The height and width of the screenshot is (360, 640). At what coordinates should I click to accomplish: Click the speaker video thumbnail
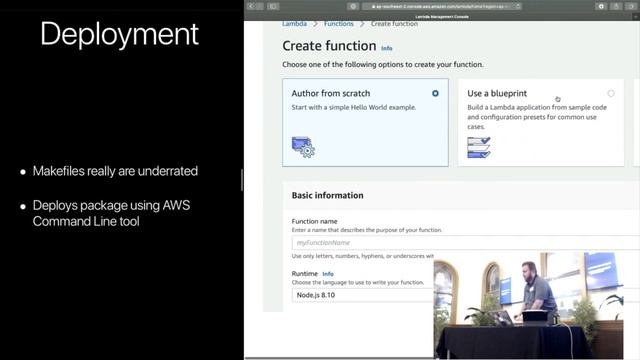tap(528, 305)
